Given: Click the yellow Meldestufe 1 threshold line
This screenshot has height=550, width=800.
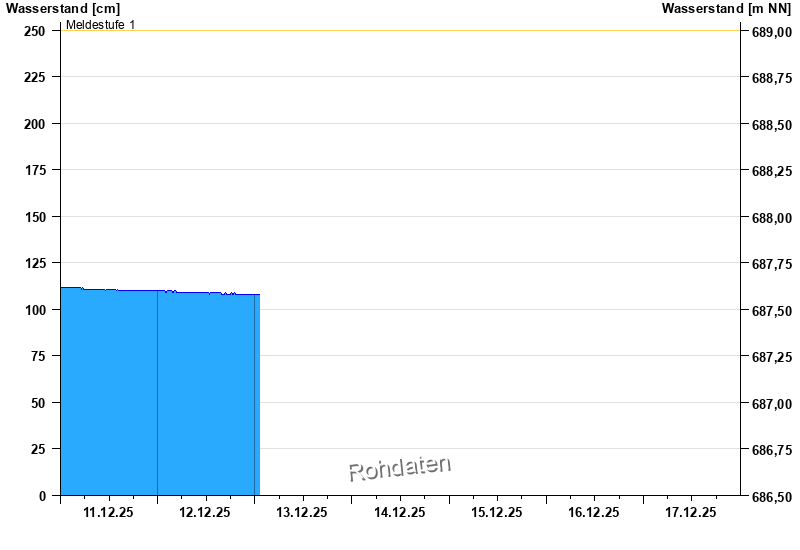Looking at the screenshot, I should (x=401, y=31).
